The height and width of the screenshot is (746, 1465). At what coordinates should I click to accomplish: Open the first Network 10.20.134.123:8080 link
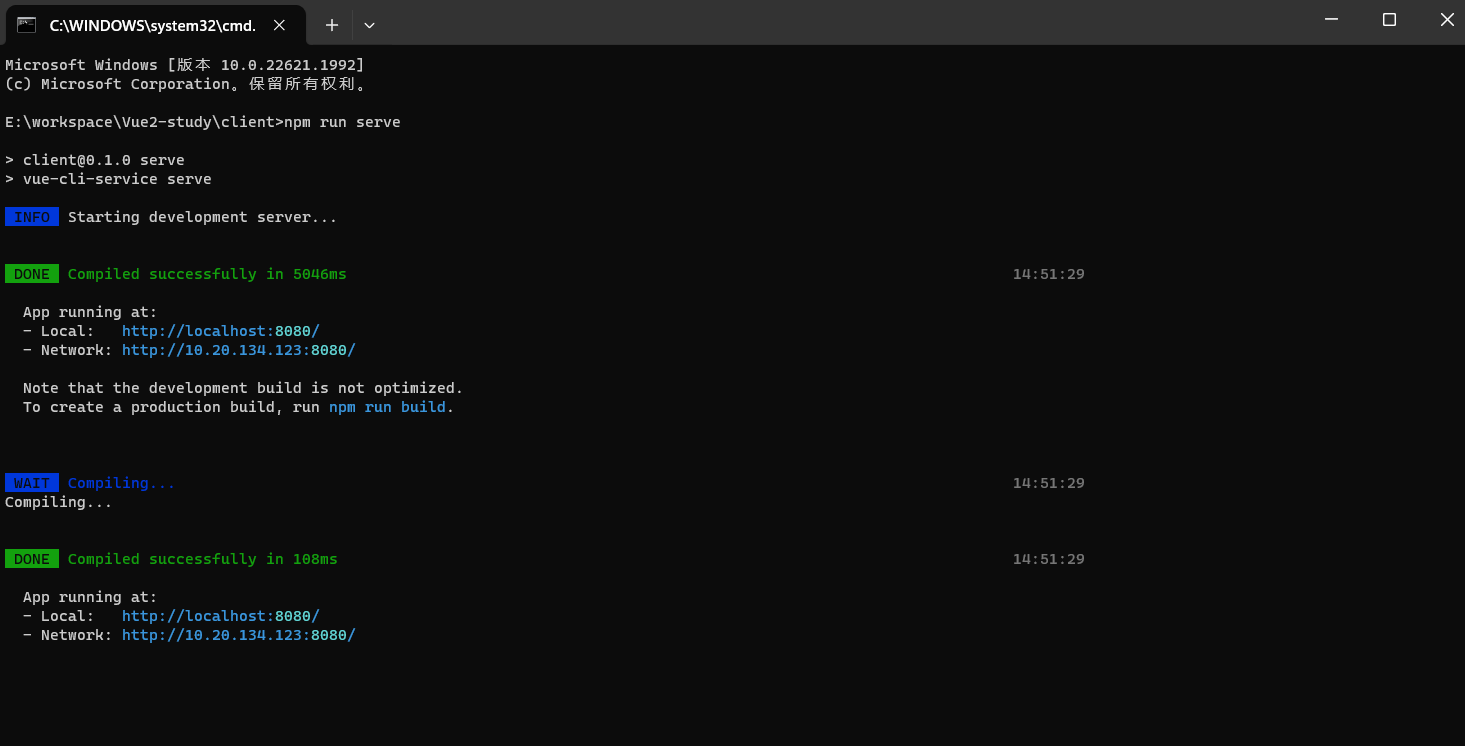238,350
